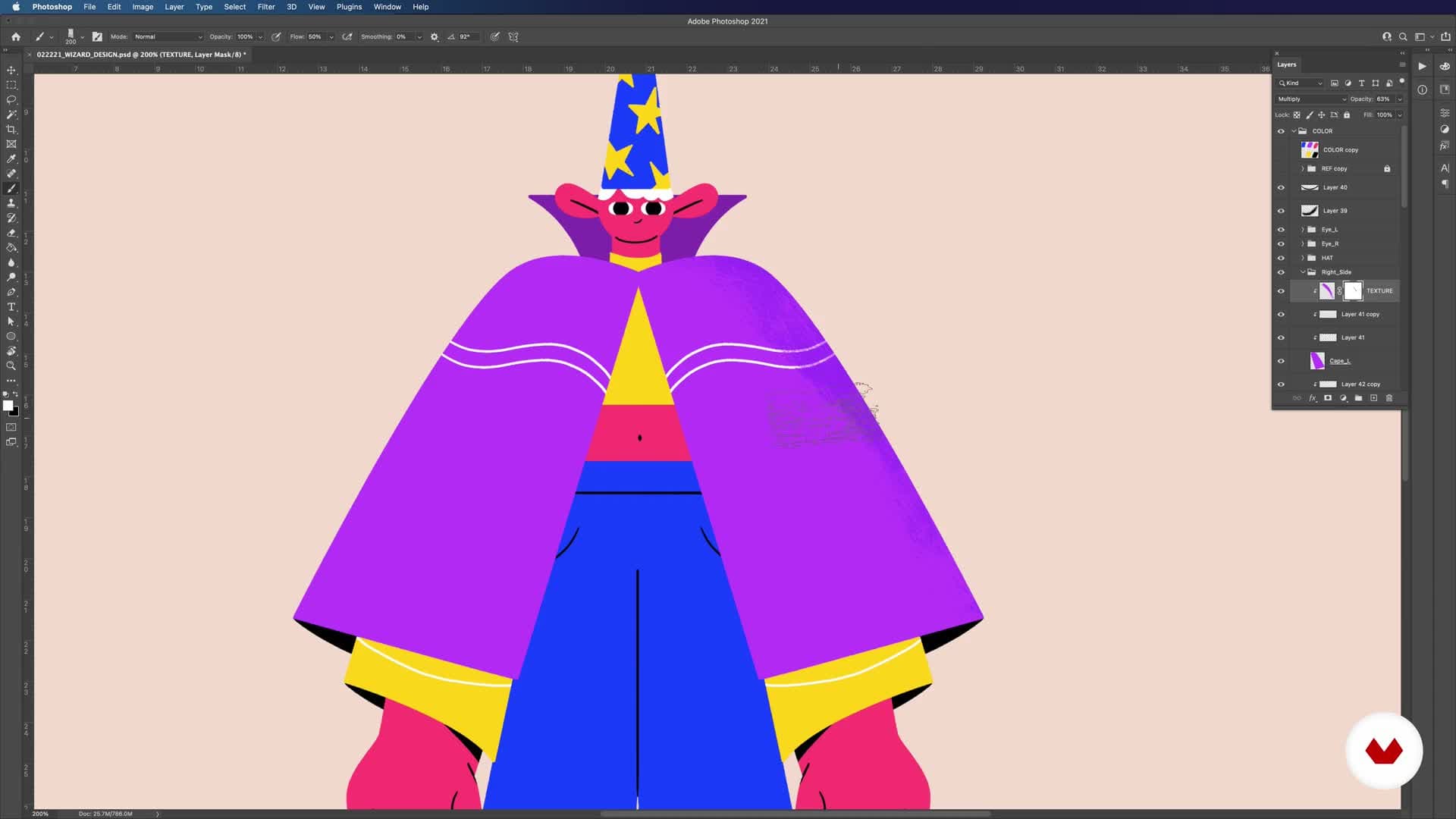Viewport: 1456px width, 819px height.
Task: Select the Crop tool
Action: point(11,130)
